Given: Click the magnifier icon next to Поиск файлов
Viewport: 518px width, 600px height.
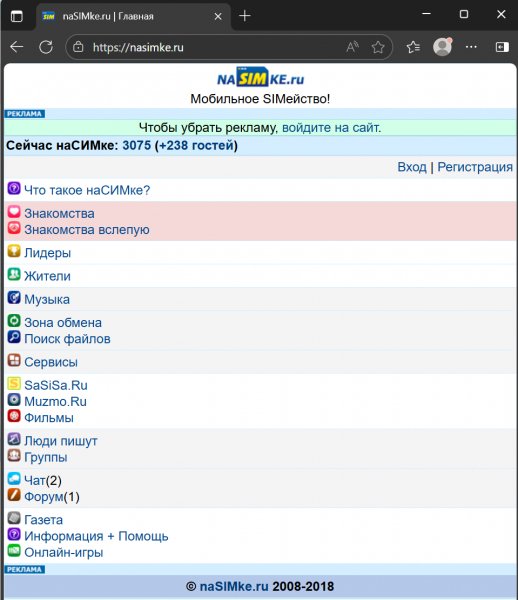Looking at the screenshot, I should click(x=14, y=337).
